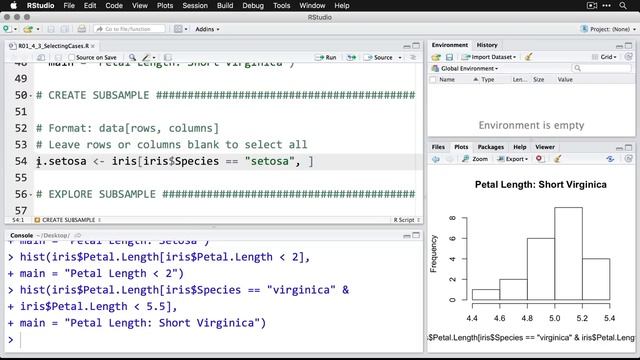
Task: Click the screen recording icon in menu bar
Action: click(592, 5)
